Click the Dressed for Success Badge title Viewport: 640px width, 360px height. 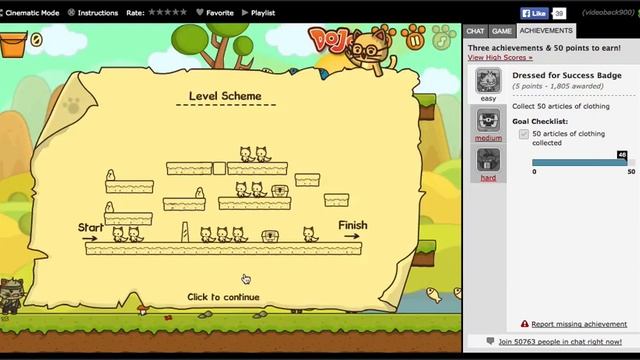(567, 76)
